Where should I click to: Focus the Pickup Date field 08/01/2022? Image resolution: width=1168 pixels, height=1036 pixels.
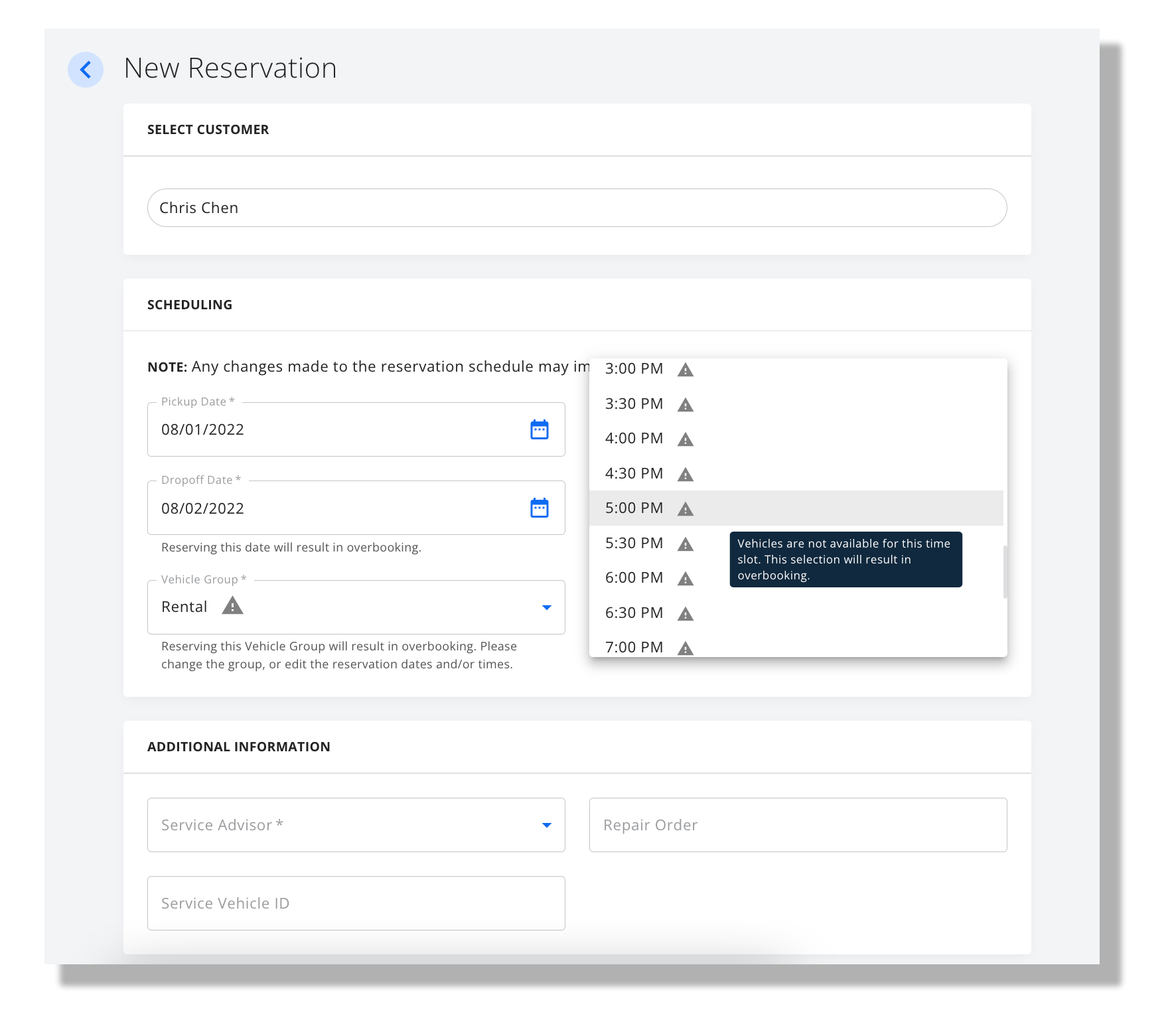pos(356,429)
